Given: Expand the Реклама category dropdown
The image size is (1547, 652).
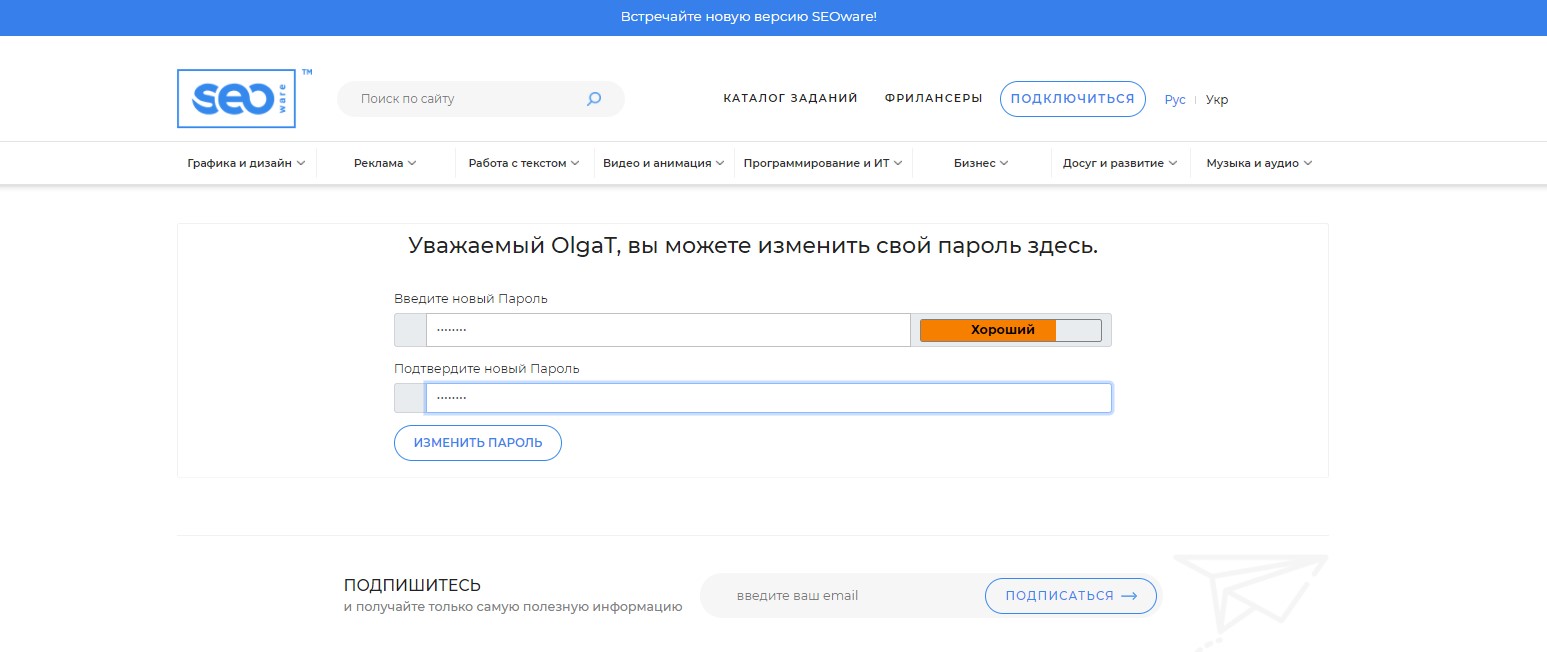Looking at the screenshot, I should pos(385,163).
